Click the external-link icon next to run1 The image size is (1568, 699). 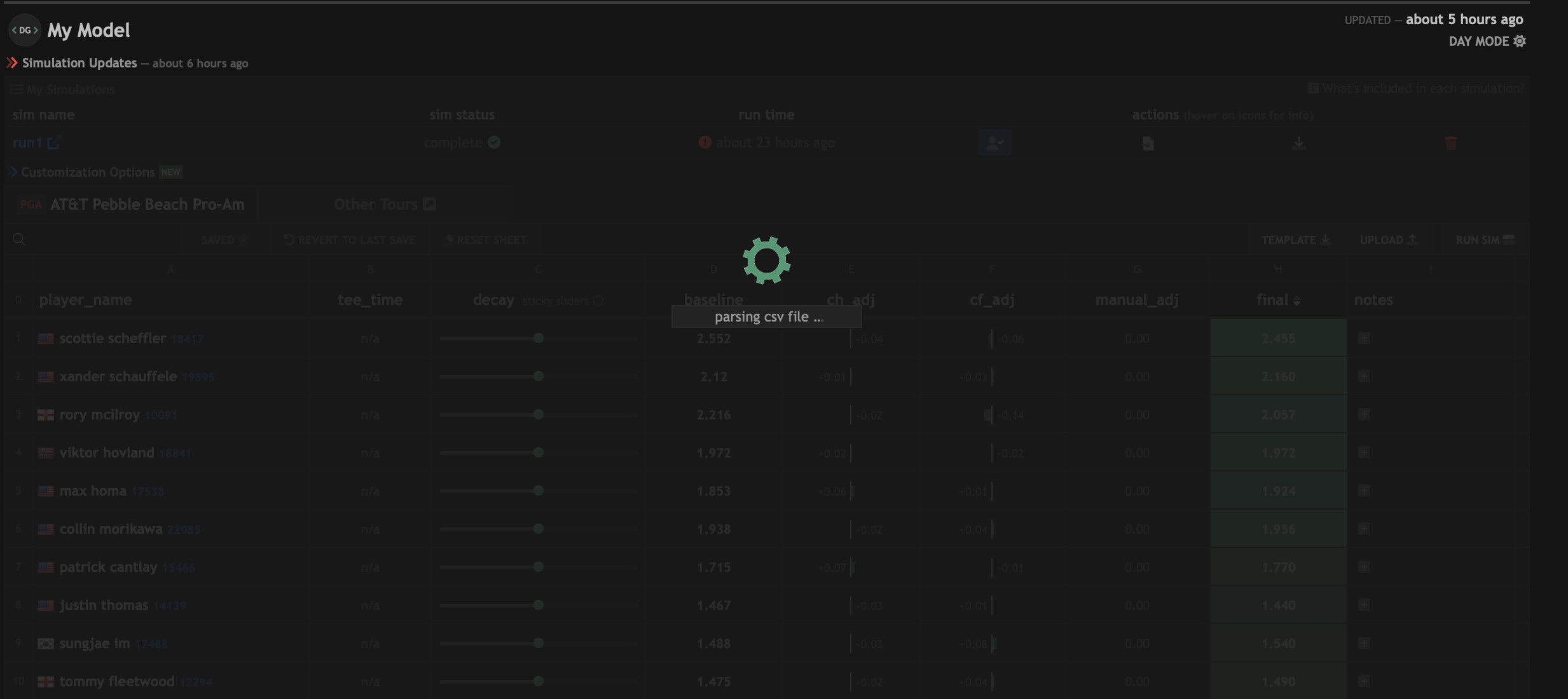point(55,142)
